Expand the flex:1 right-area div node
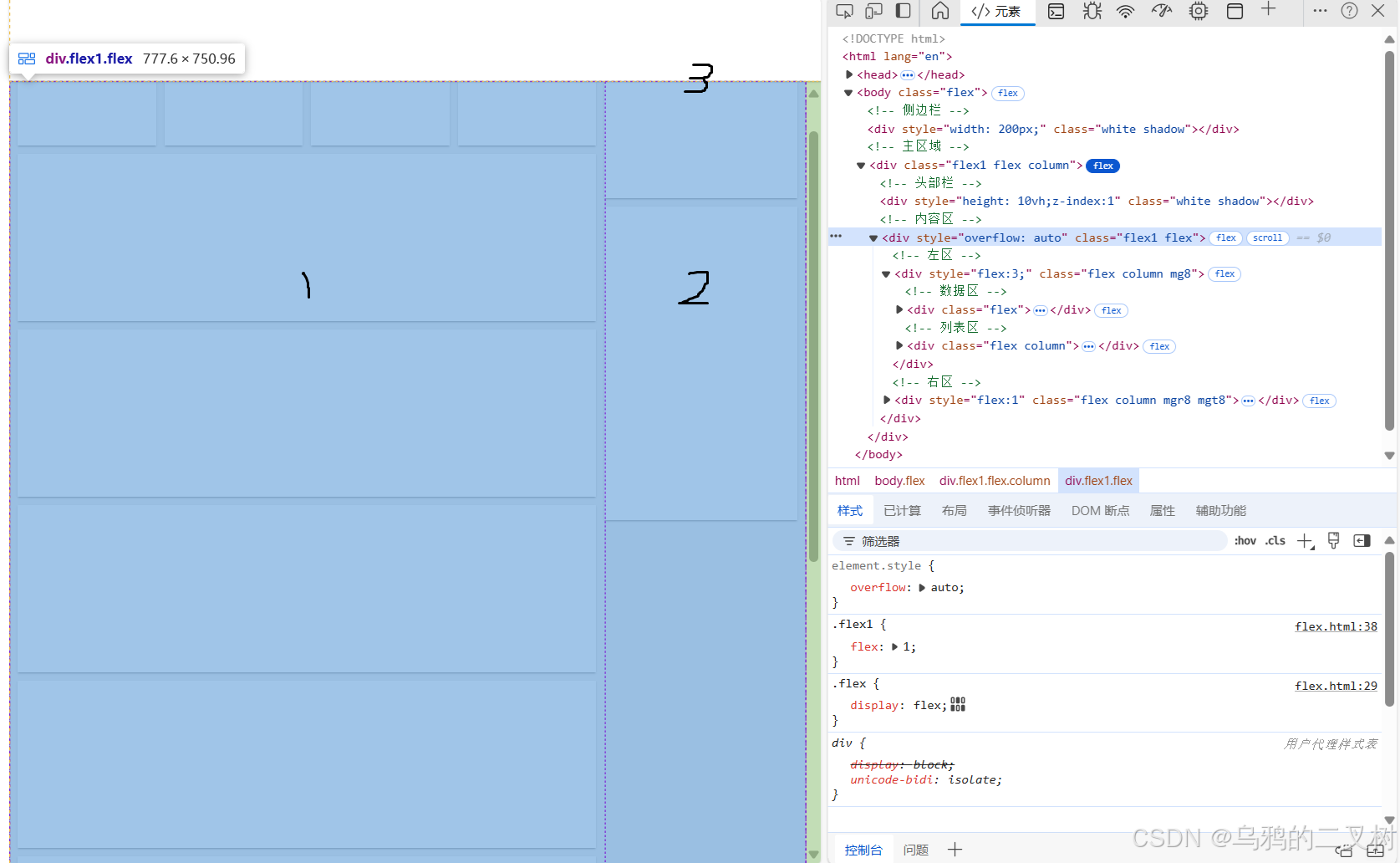Image resolution: width=1400 pixels, height=863 pixels. [x=887, y=400]
